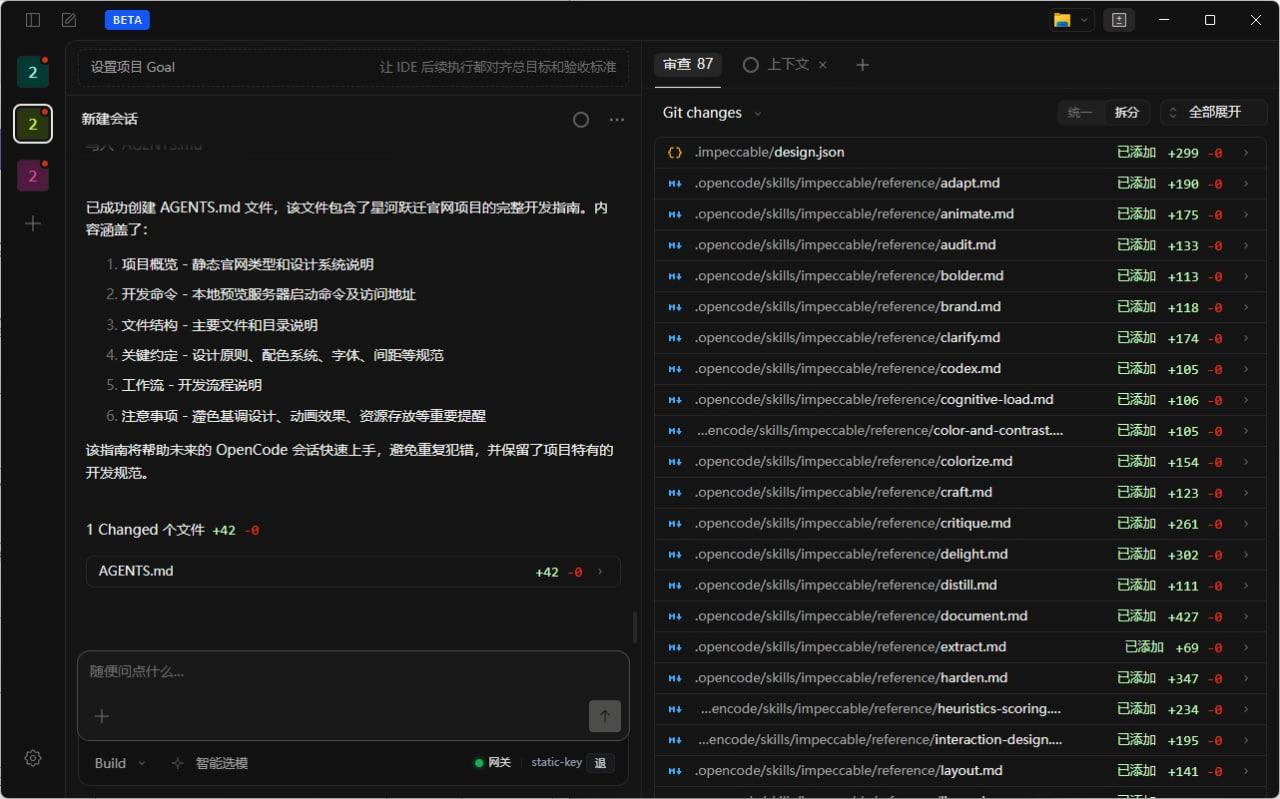Expand the clarify.md row chevron
This screenshot has height=799, width=1280.
(1246, 339)
